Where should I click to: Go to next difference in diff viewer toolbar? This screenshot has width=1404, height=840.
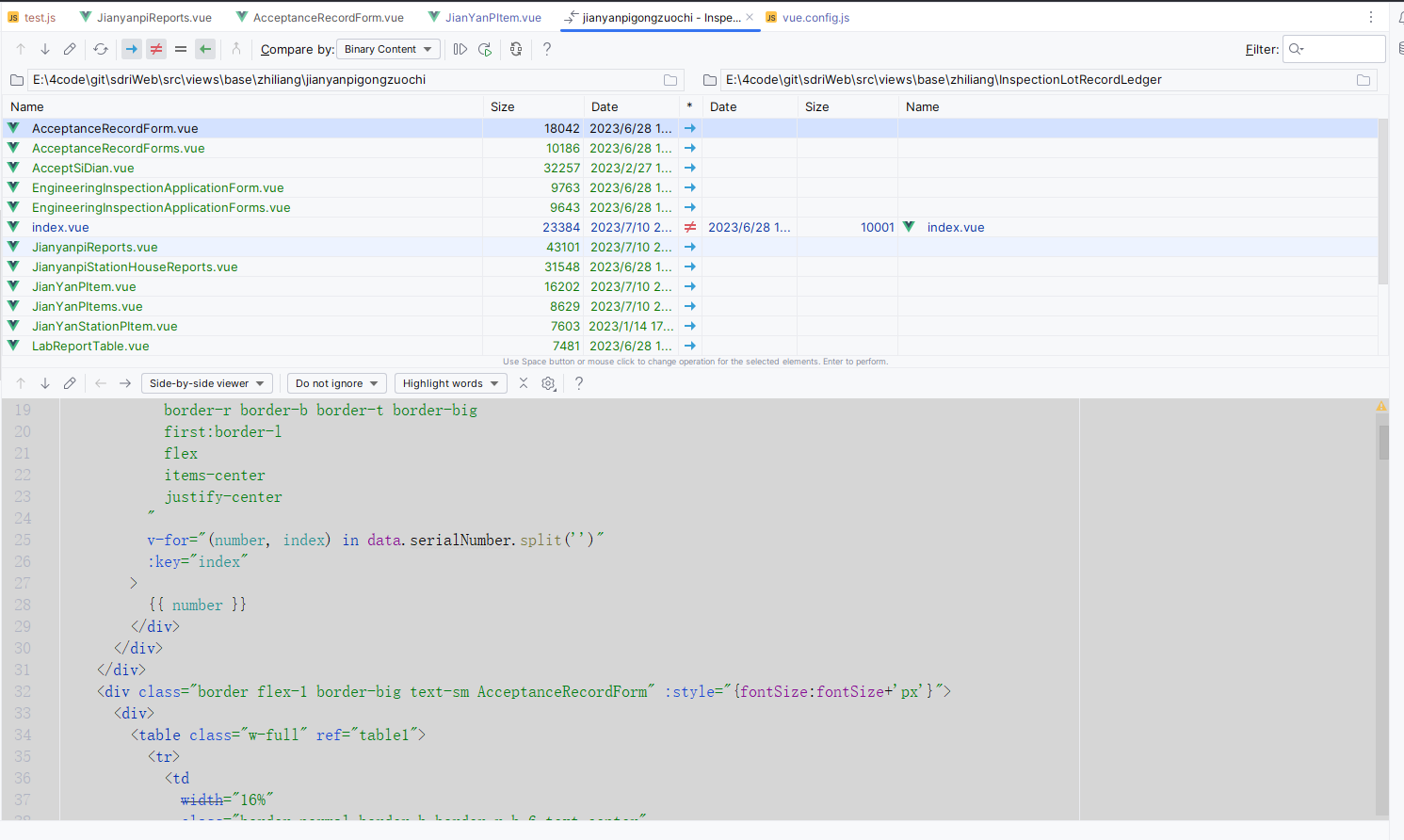[44, 383]
